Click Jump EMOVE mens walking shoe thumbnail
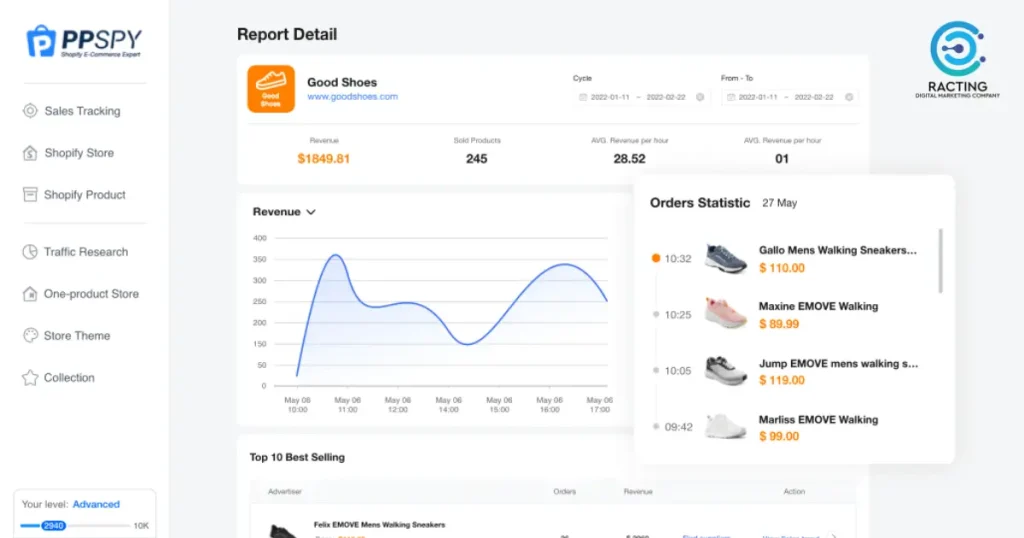Viewport: 1024px width, 538px height. (x=726, y=371)
